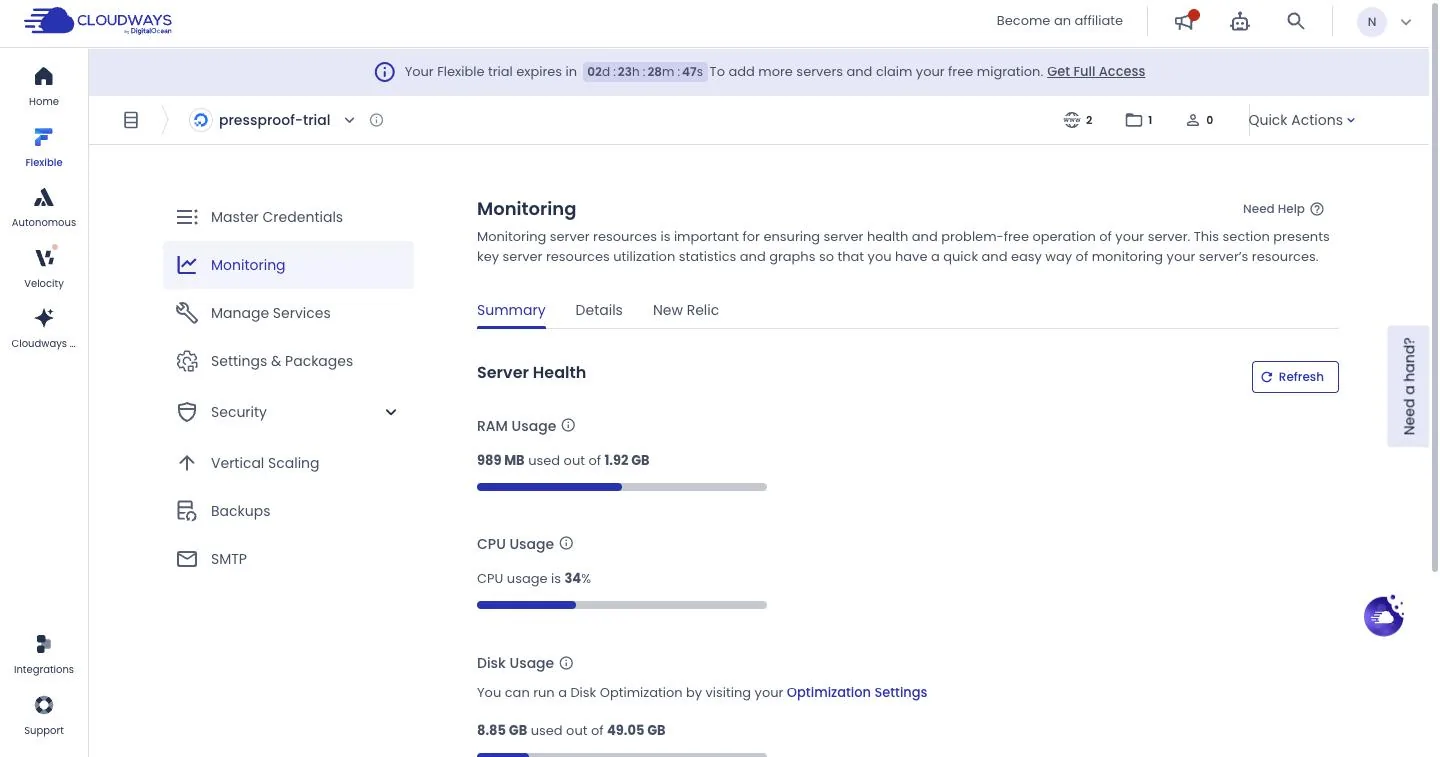
Task: Click the projects folder count icon
Action: click(x=1134, y=120)
